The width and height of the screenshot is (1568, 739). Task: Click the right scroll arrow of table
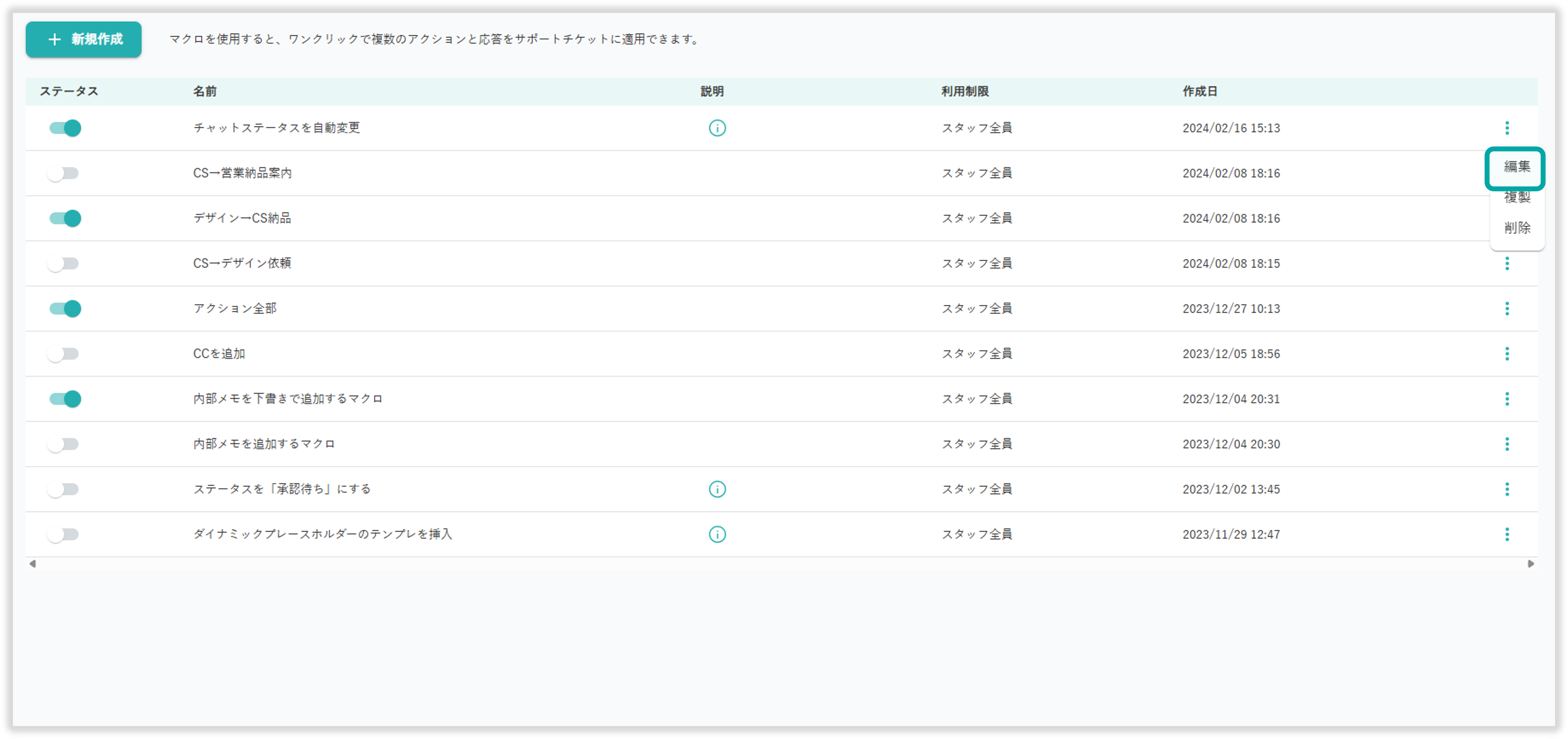coord(1530,564)
